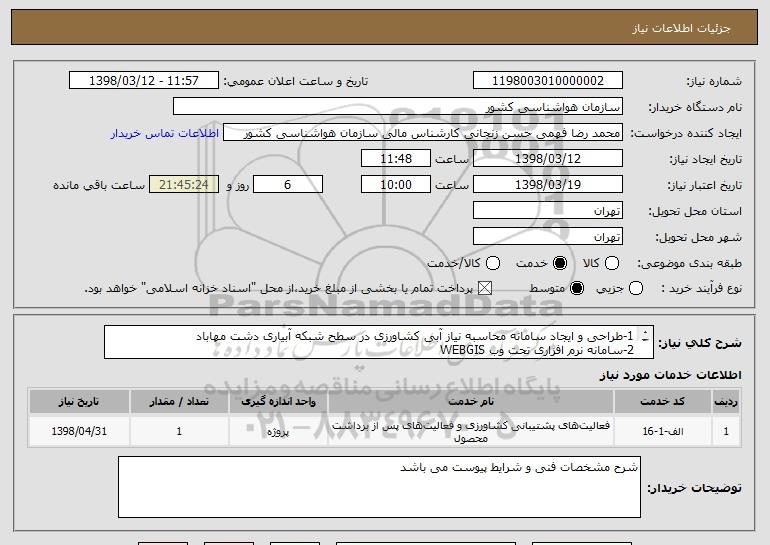
Task: Click the service name cell فعالیت‌های پشتیبانی کشاورزی
Action: [x=470, y=431]
